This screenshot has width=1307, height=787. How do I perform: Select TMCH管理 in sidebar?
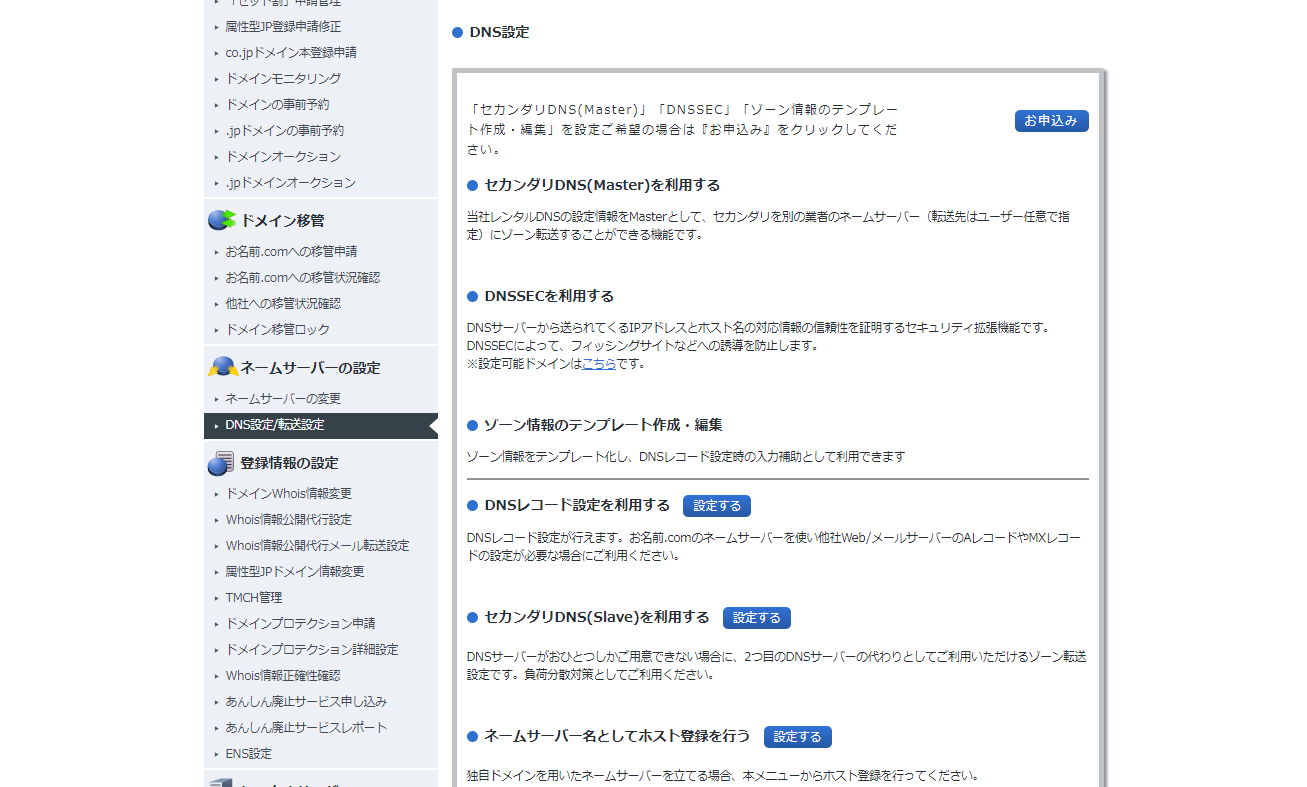tap(254, 598)
